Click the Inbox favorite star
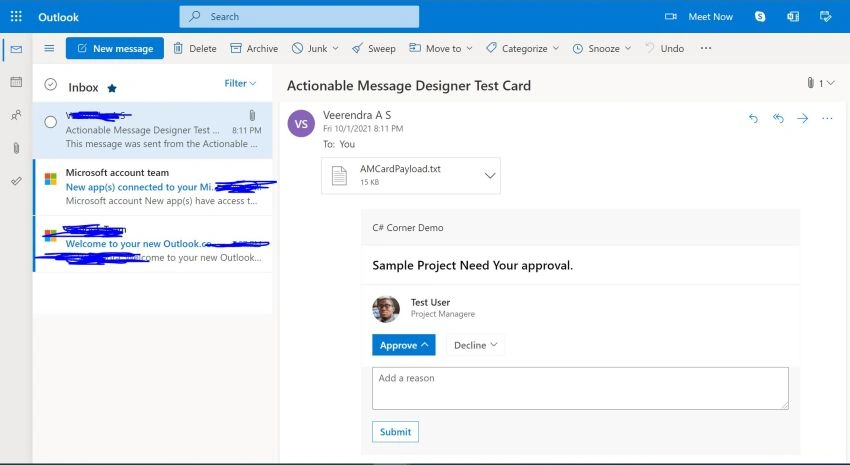 click(x=112, y=88)
